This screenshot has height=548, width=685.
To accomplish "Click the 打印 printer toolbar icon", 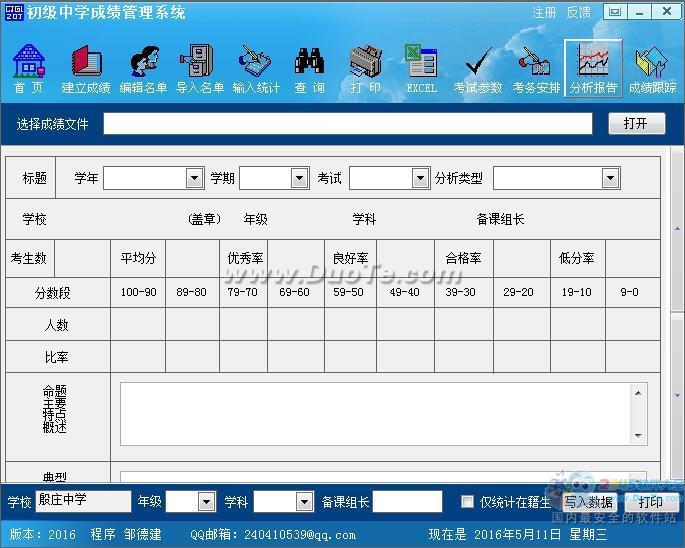I will click(365, 69).
